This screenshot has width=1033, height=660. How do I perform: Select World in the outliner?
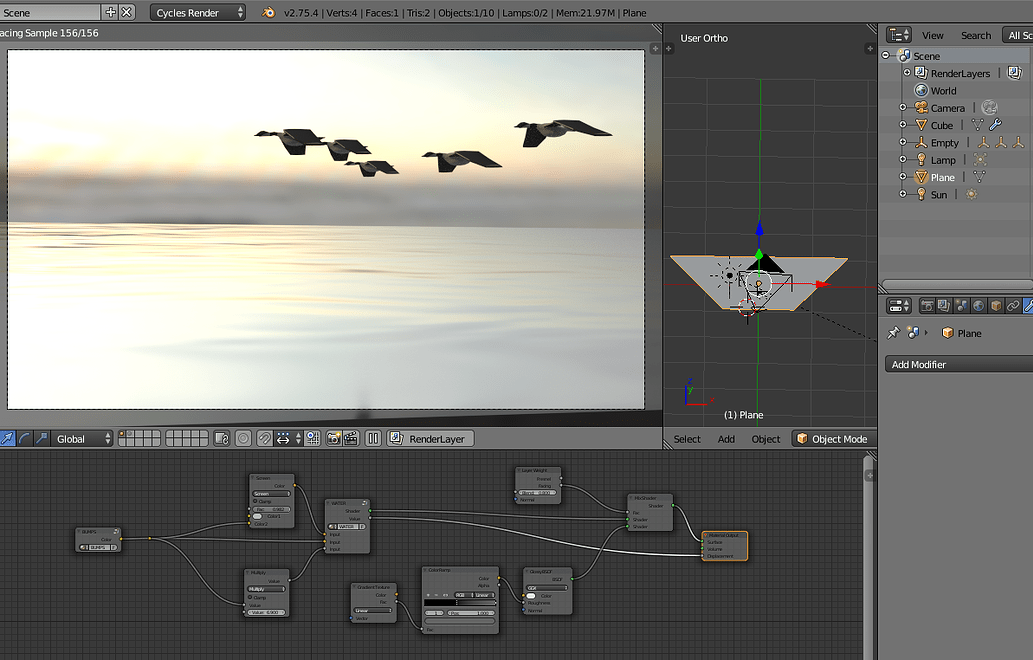click(943, 91)
